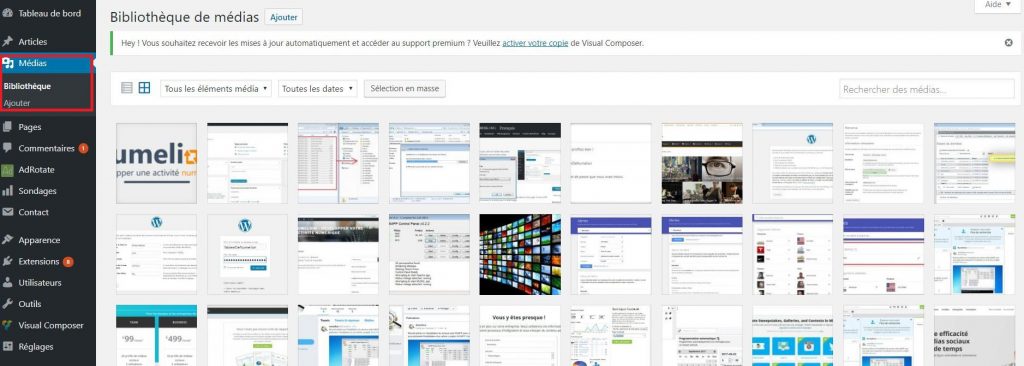Open the efficacité médias sociaux thumbnail
Image resolution: width=1024 pixels, height=366 pixels.
pos(974,335)
